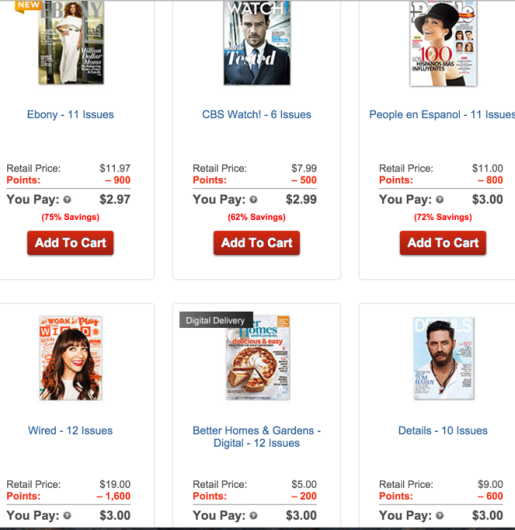Click the info icon beside Details You Pay
This screenshot has width=515, height=530.
[440, 516]
